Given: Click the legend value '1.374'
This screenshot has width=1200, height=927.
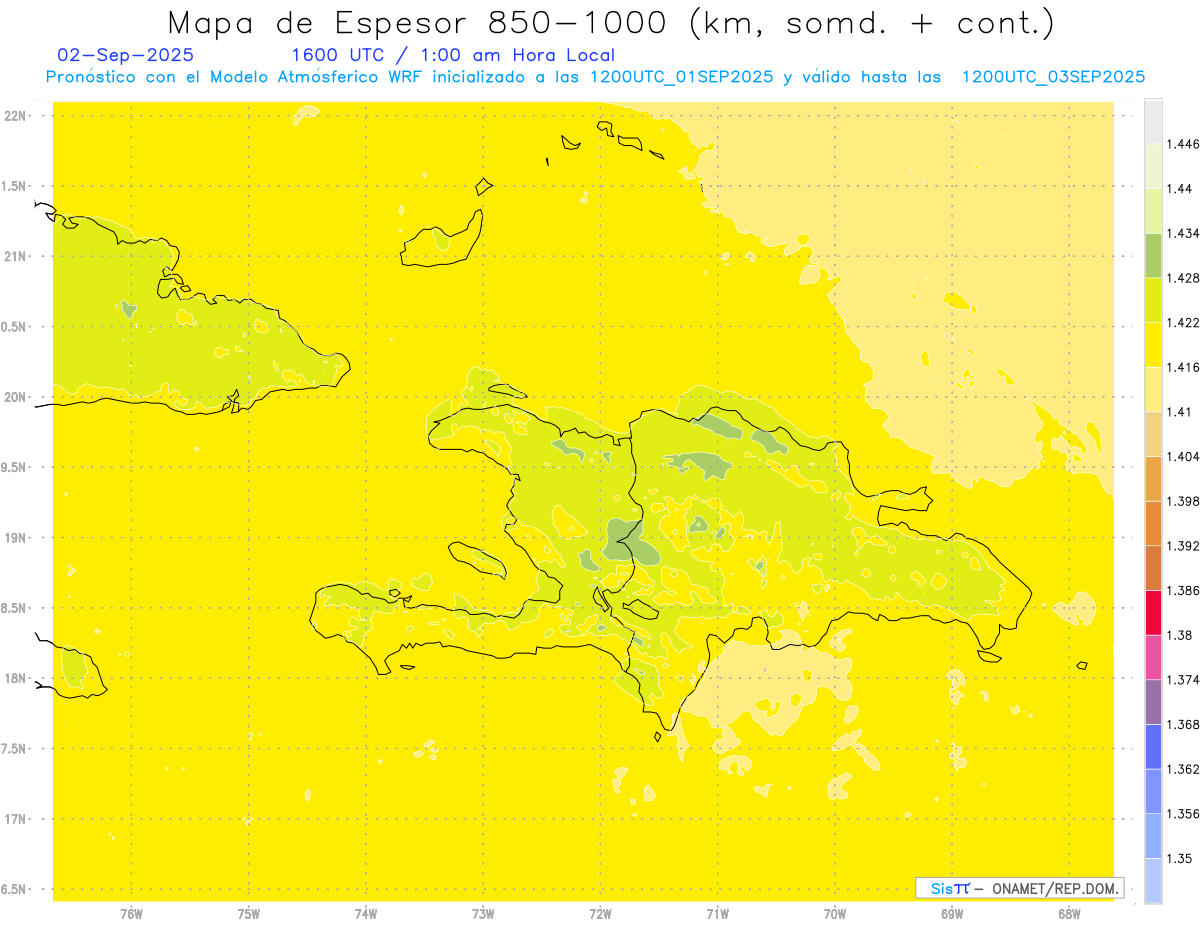Looking at the screenshot, I should click(1183, 680).
